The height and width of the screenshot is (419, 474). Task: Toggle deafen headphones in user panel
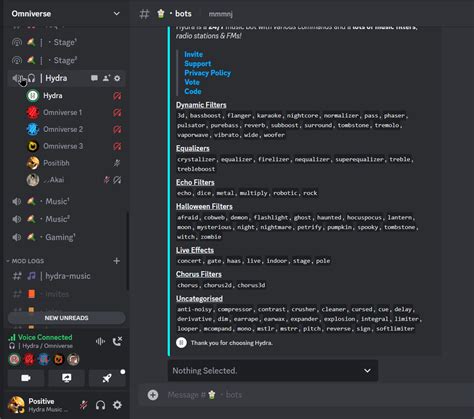100,405
